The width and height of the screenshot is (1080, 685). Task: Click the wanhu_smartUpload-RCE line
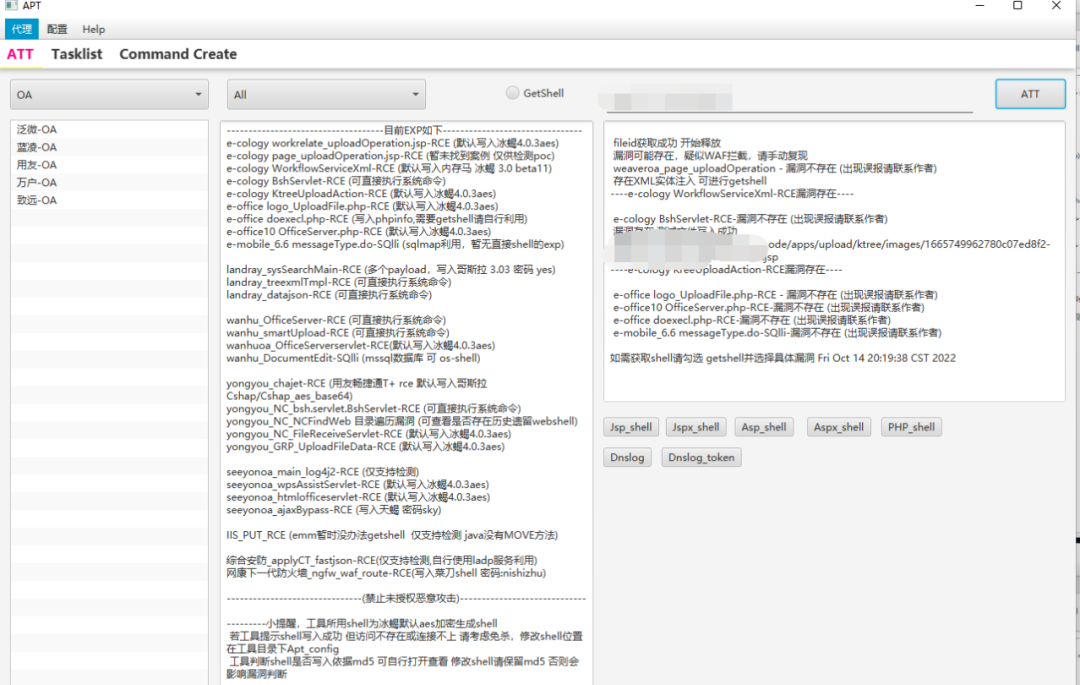coord(338,333)
